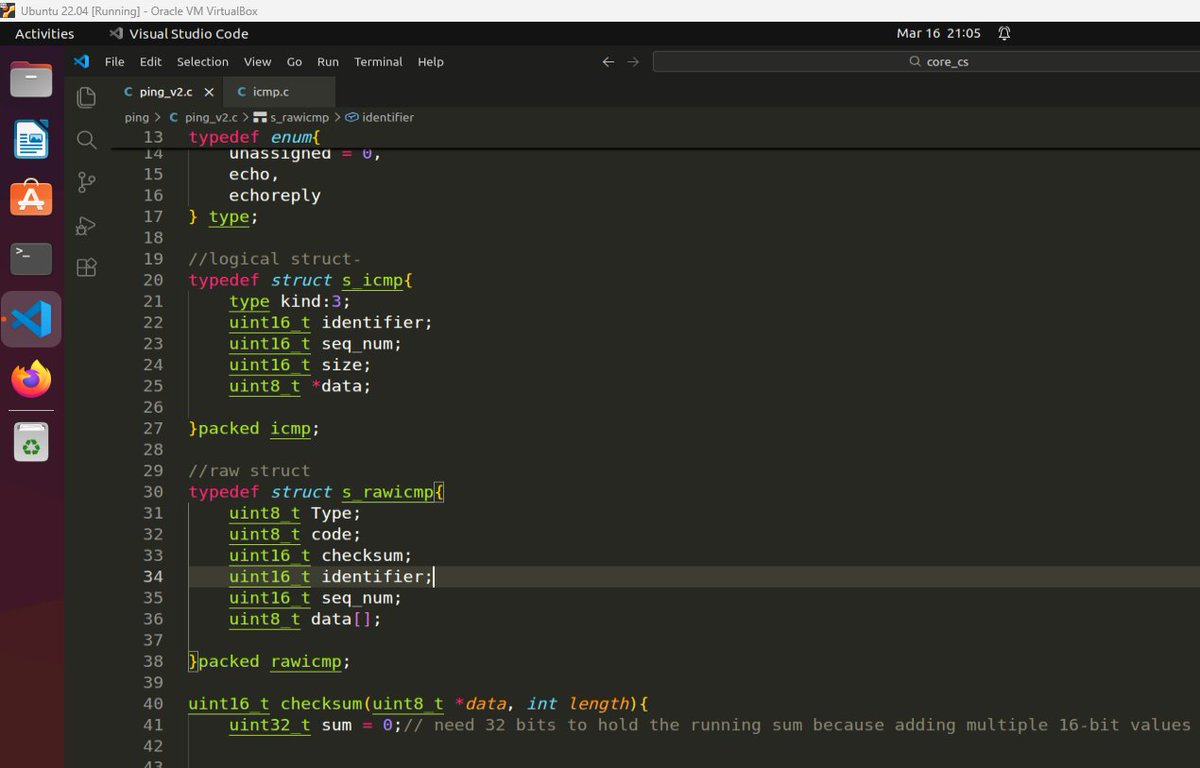Click Visual Studio Code dock icon

(31, 319)
